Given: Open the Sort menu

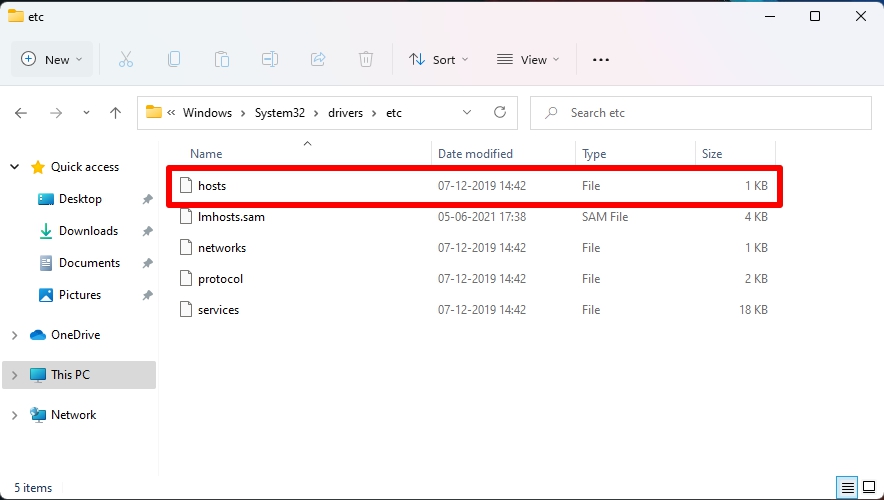Looking at the screenshot, I should pyautogui.click(x=439, y=59).
